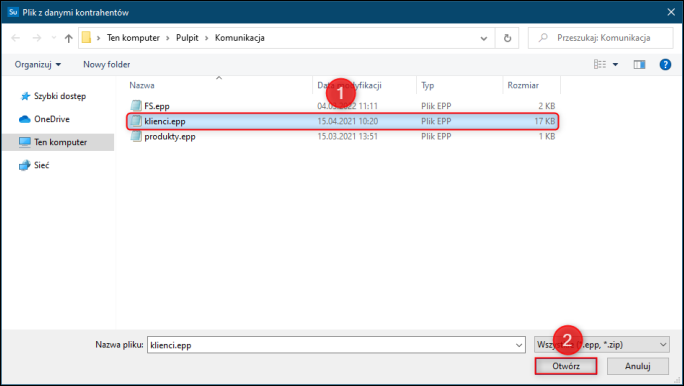
Task: Open the file type filter combo box
Action: tap(602, 345)
